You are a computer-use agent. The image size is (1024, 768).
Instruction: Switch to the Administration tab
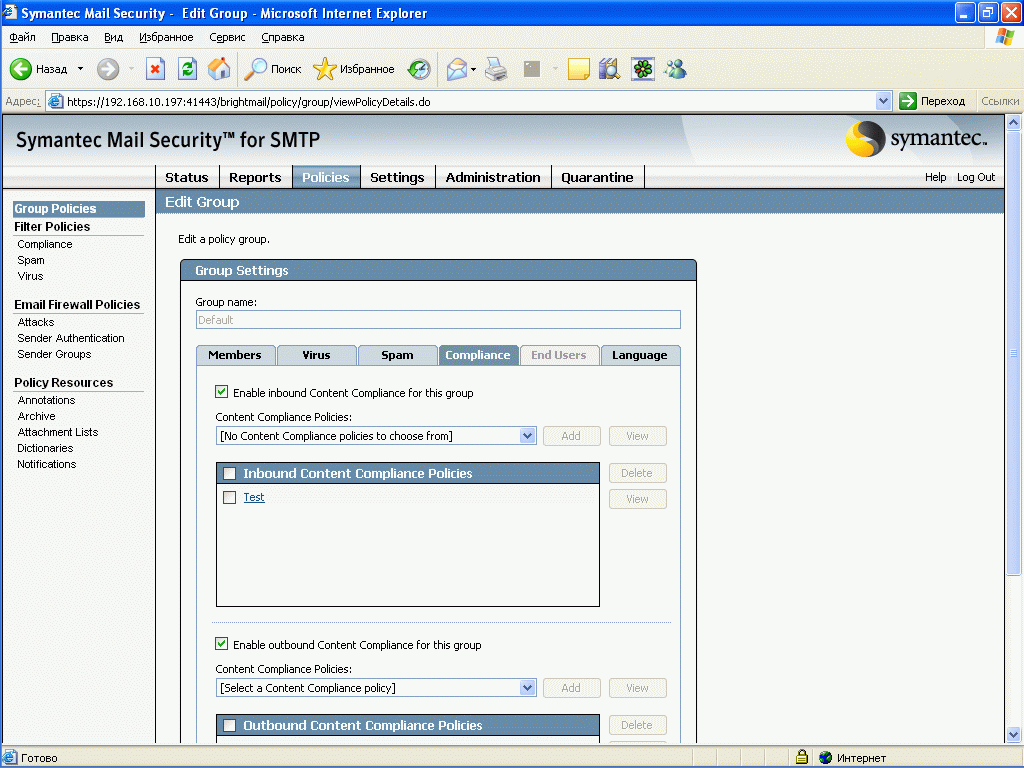tap(493, 177)
